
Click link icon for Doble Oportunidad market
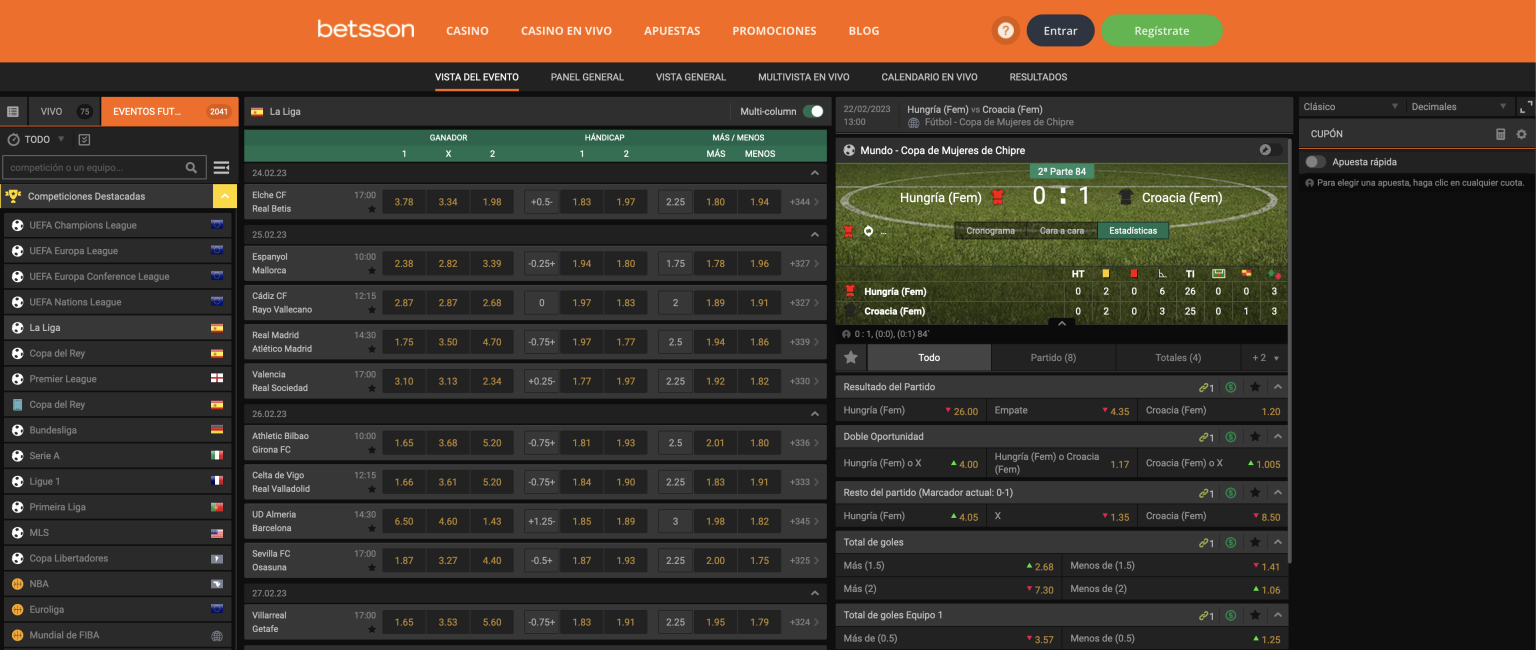(1206, 437)
